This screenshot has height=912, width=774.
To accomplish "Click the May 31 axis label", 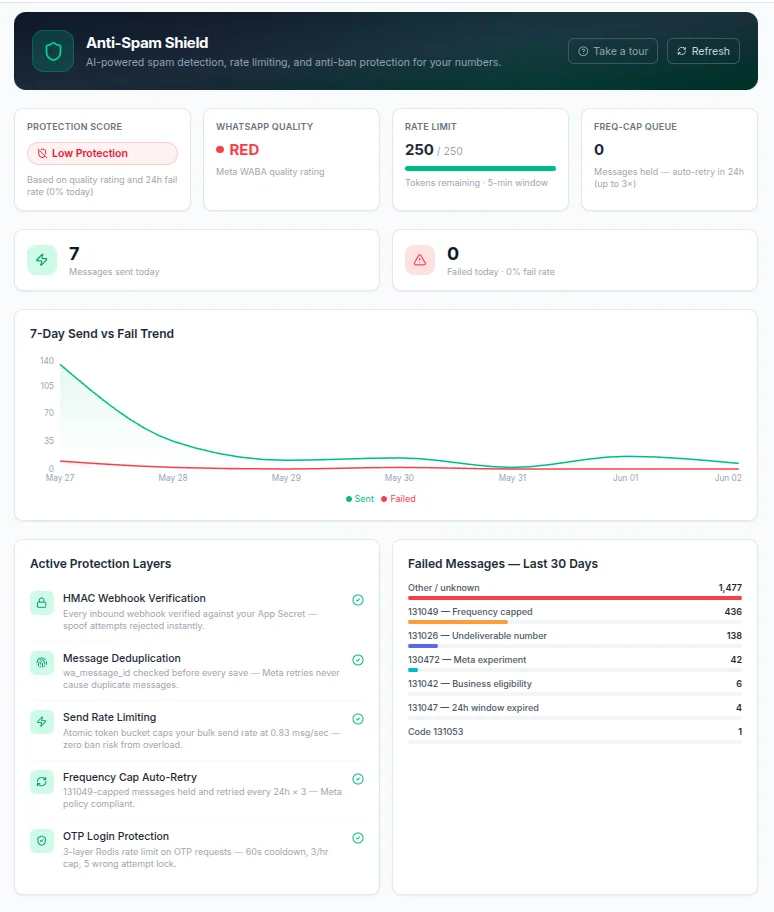I will (512, 478).
